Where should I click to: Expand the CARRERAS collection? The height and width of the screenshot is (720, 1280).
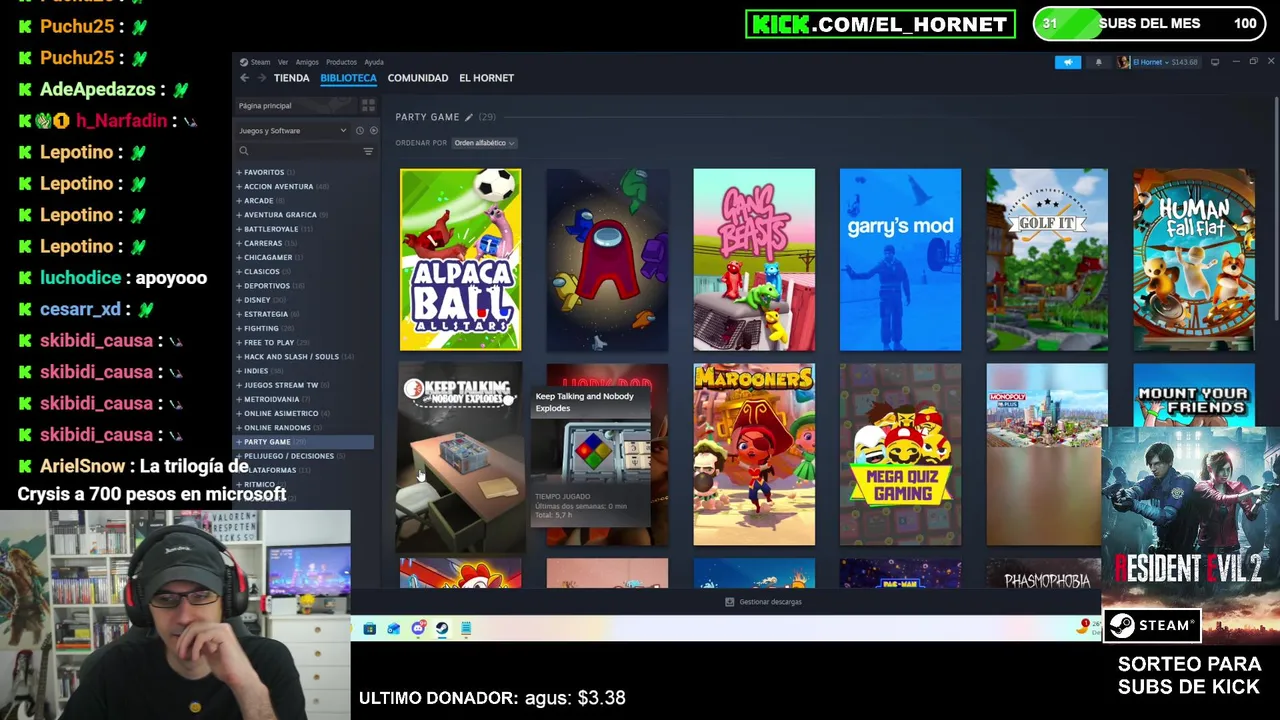point(239,243)
